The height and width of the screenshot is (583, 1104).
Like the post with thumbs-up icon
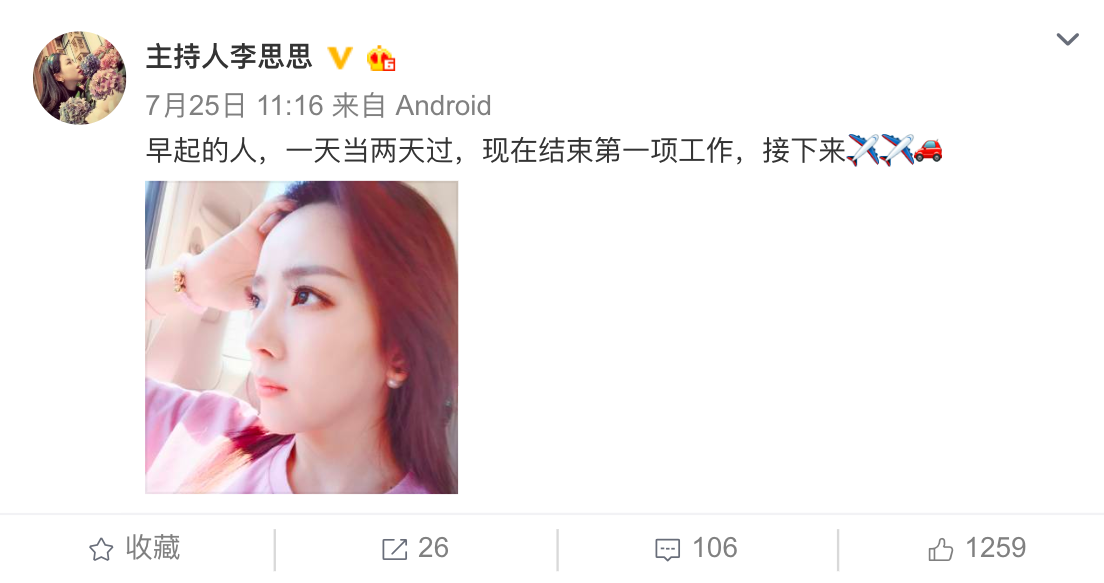941,549
